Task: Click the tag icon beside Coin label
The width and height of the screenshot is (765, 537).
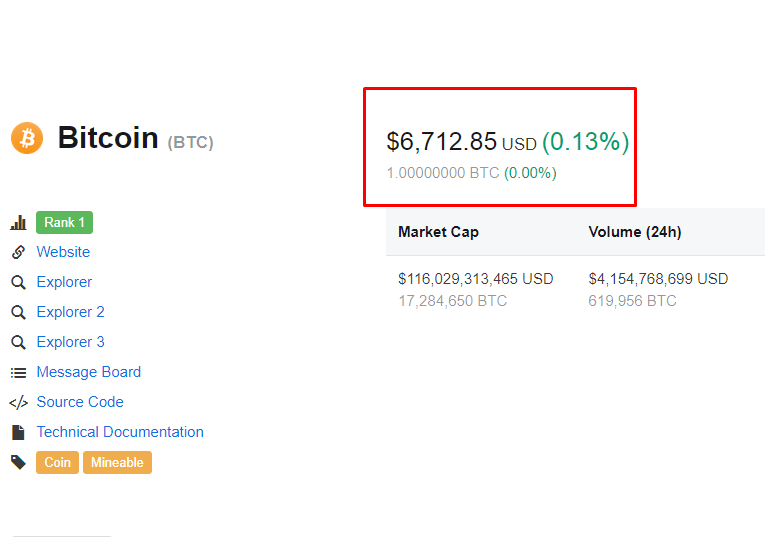Action: pyautogui.click(x=18, y=462)
